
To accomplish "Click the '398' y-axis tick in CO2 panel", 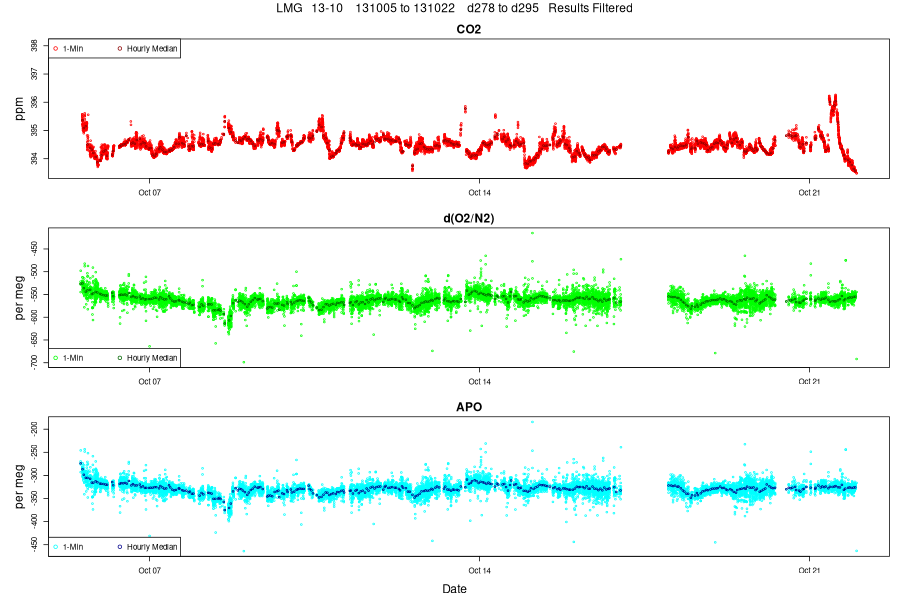I will pyautogui.click(x=34, y=46).
